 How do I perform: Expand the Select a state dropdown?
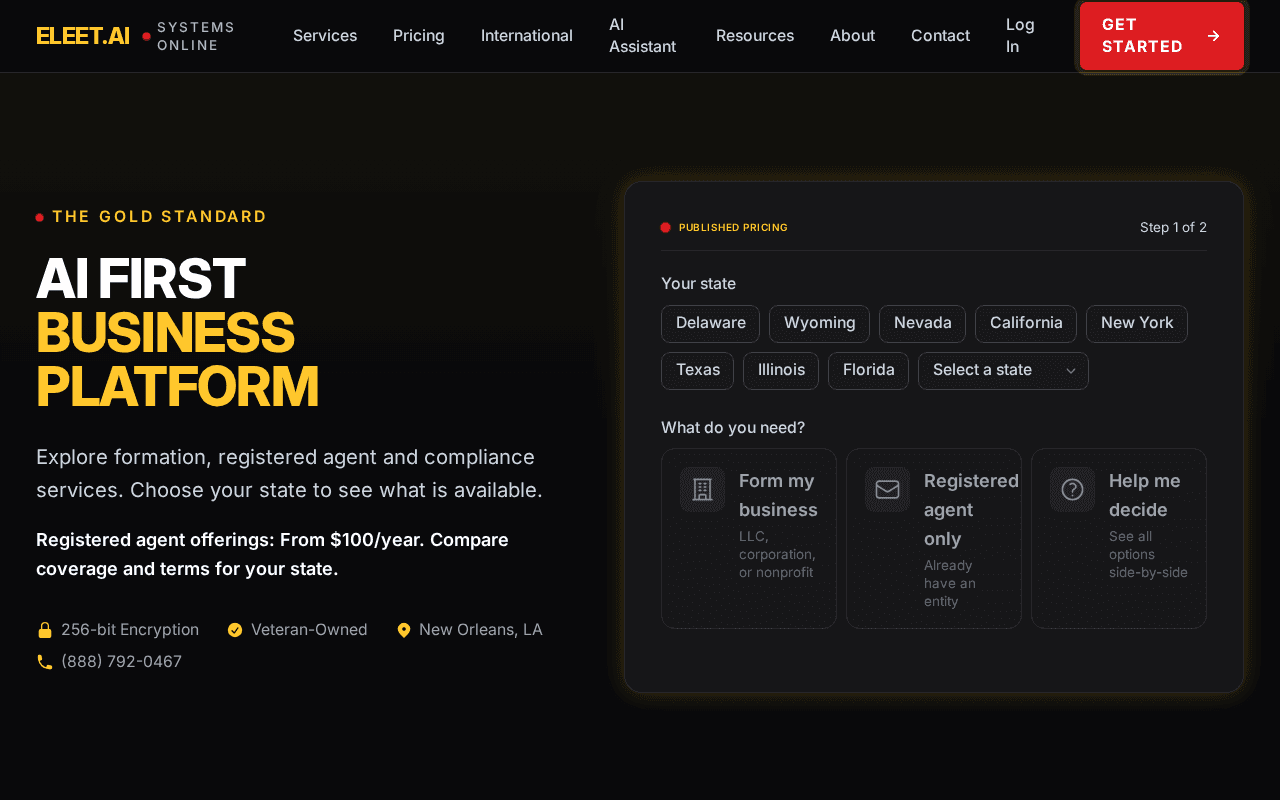[1004, 371]
